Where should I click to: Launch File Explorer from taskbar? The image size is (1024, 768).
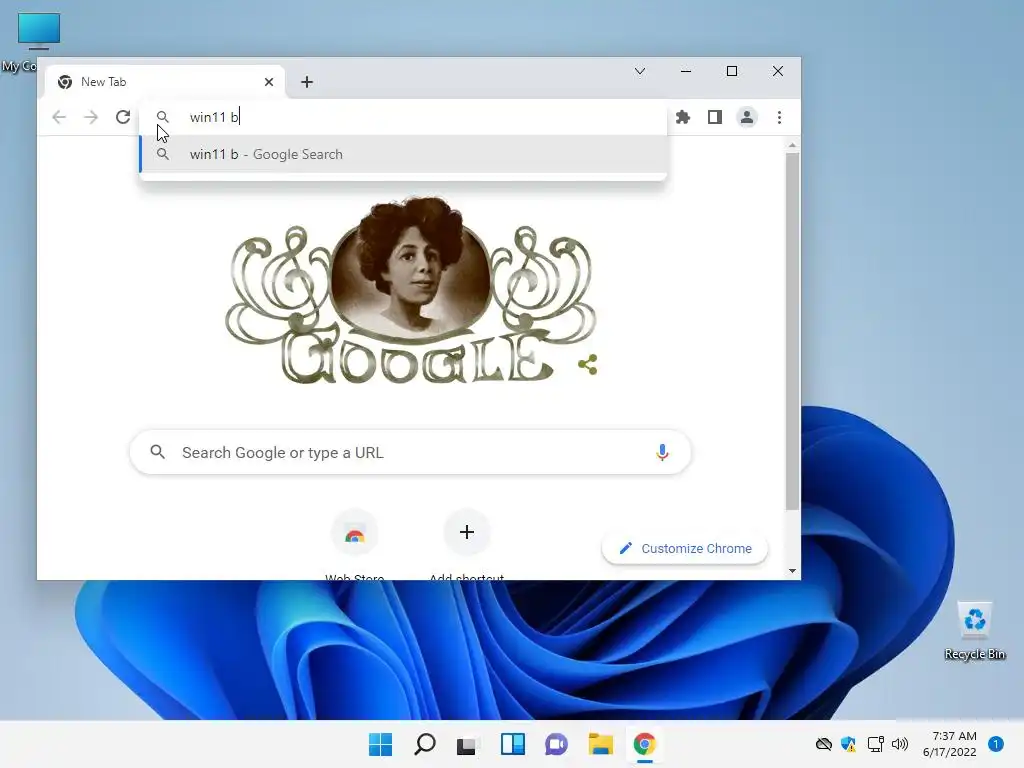pyautogui.click(x=600, y=744)
